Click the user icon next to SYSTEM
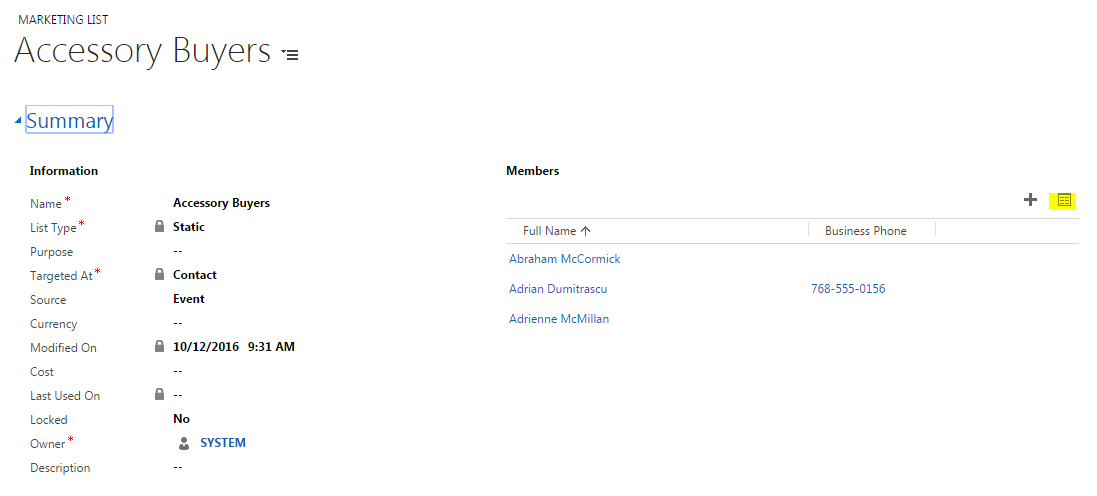The height and width of the screenshot is (496, 1097). click(x=184, y=443)
